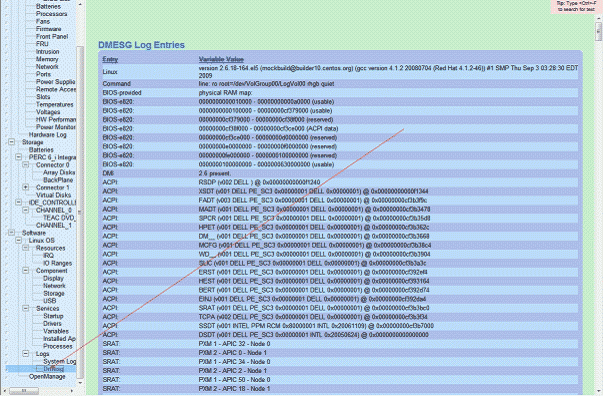Click the DMESG Log Entries heading
This screenshot has width=603, height=396.
coord(142,45)
